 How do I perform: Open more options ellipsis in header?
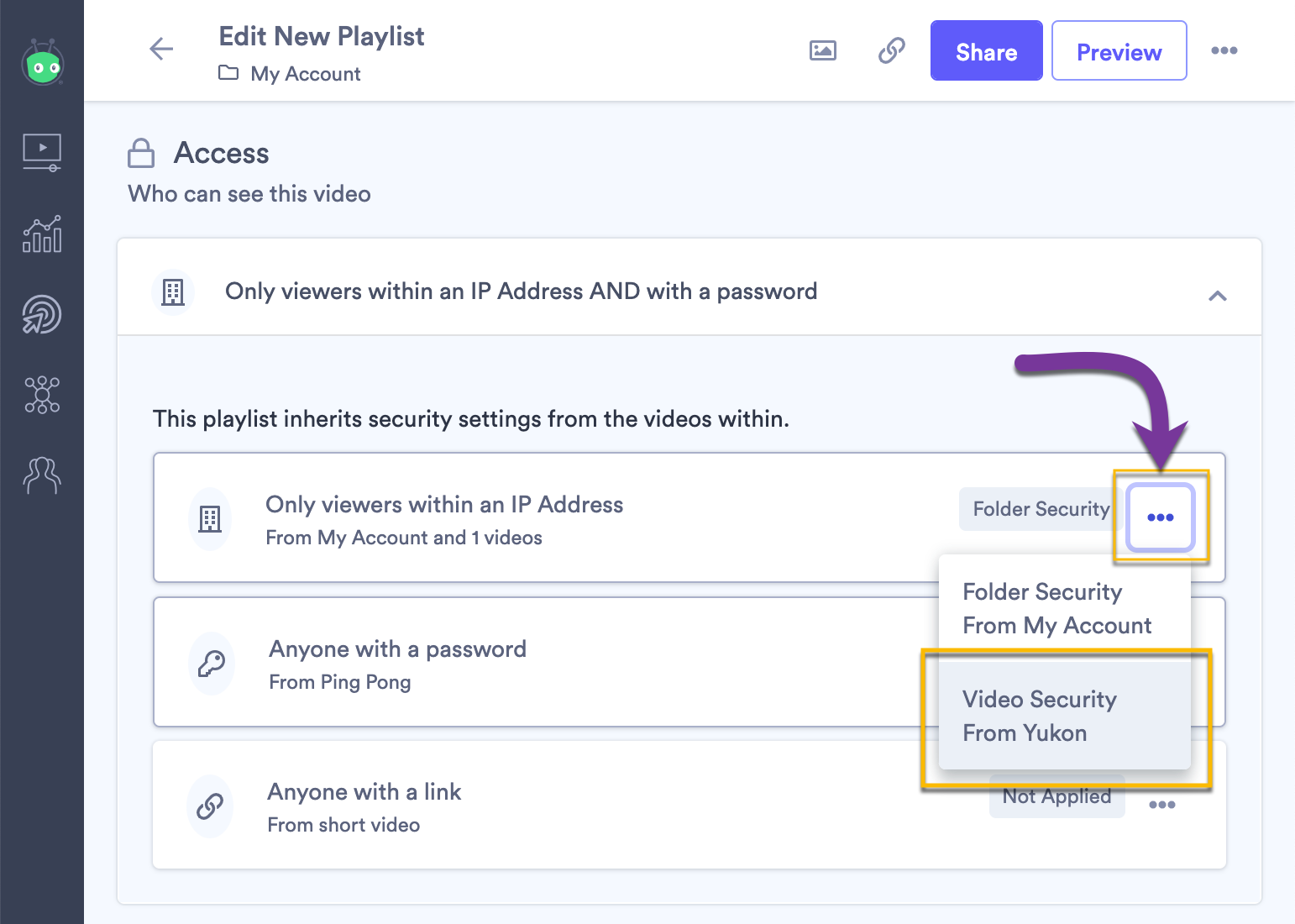1224,50
